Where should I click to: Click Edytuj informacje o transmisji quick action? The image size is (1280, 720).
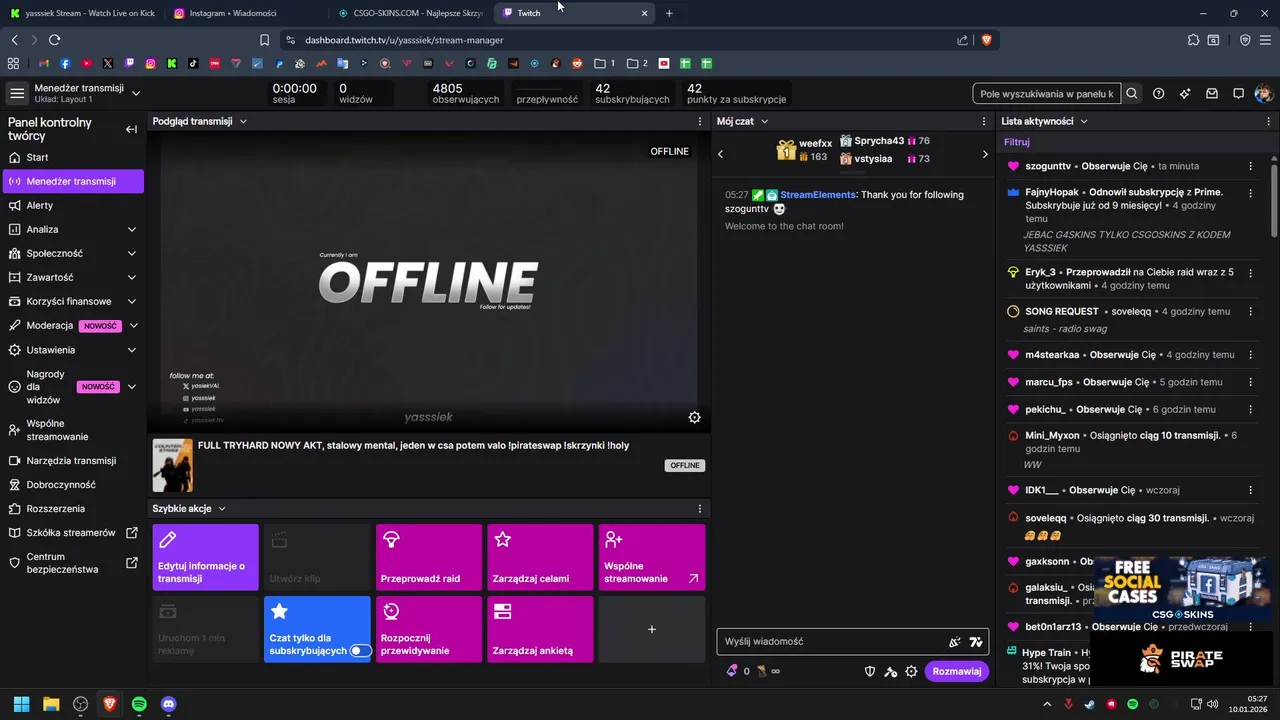click(x=205, y=557)
